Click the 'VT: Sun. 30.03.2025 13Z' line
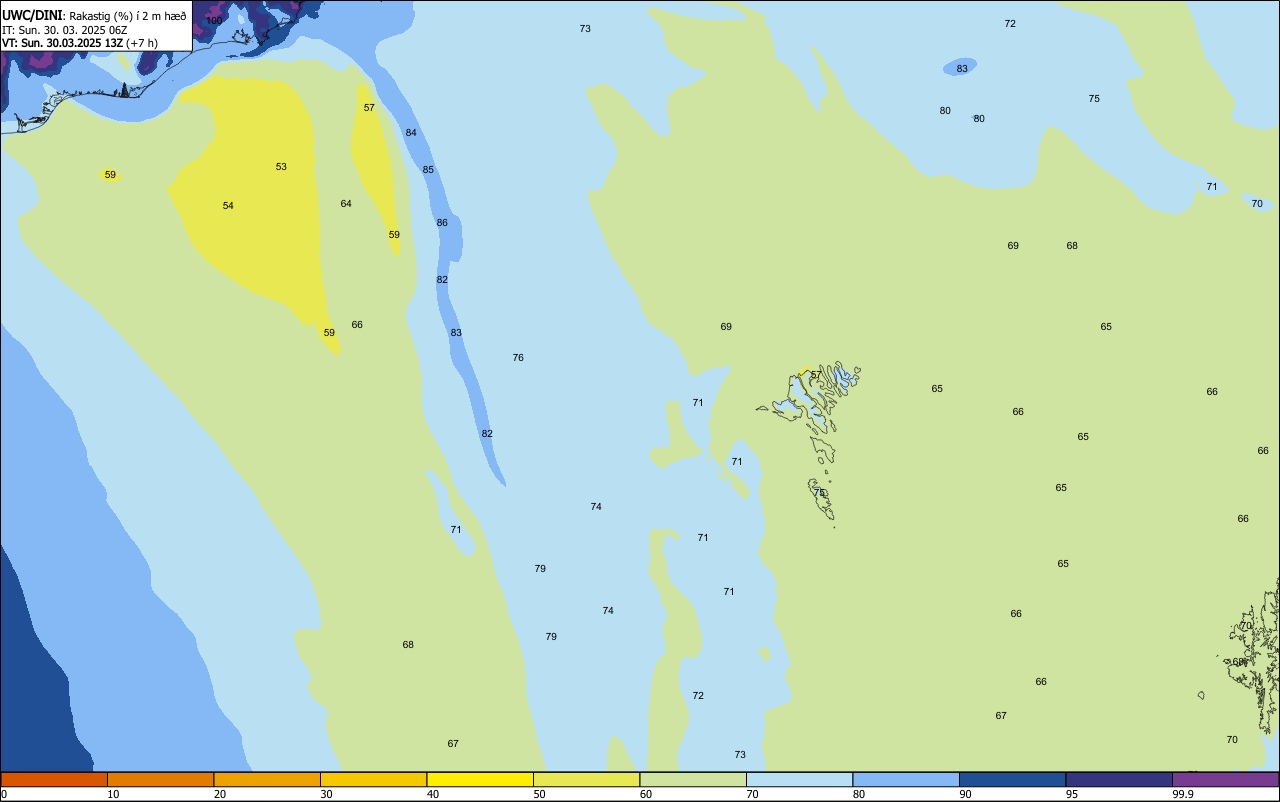Image resolution: width=1280 pixels, height=802 pixels. click(62, 43)
